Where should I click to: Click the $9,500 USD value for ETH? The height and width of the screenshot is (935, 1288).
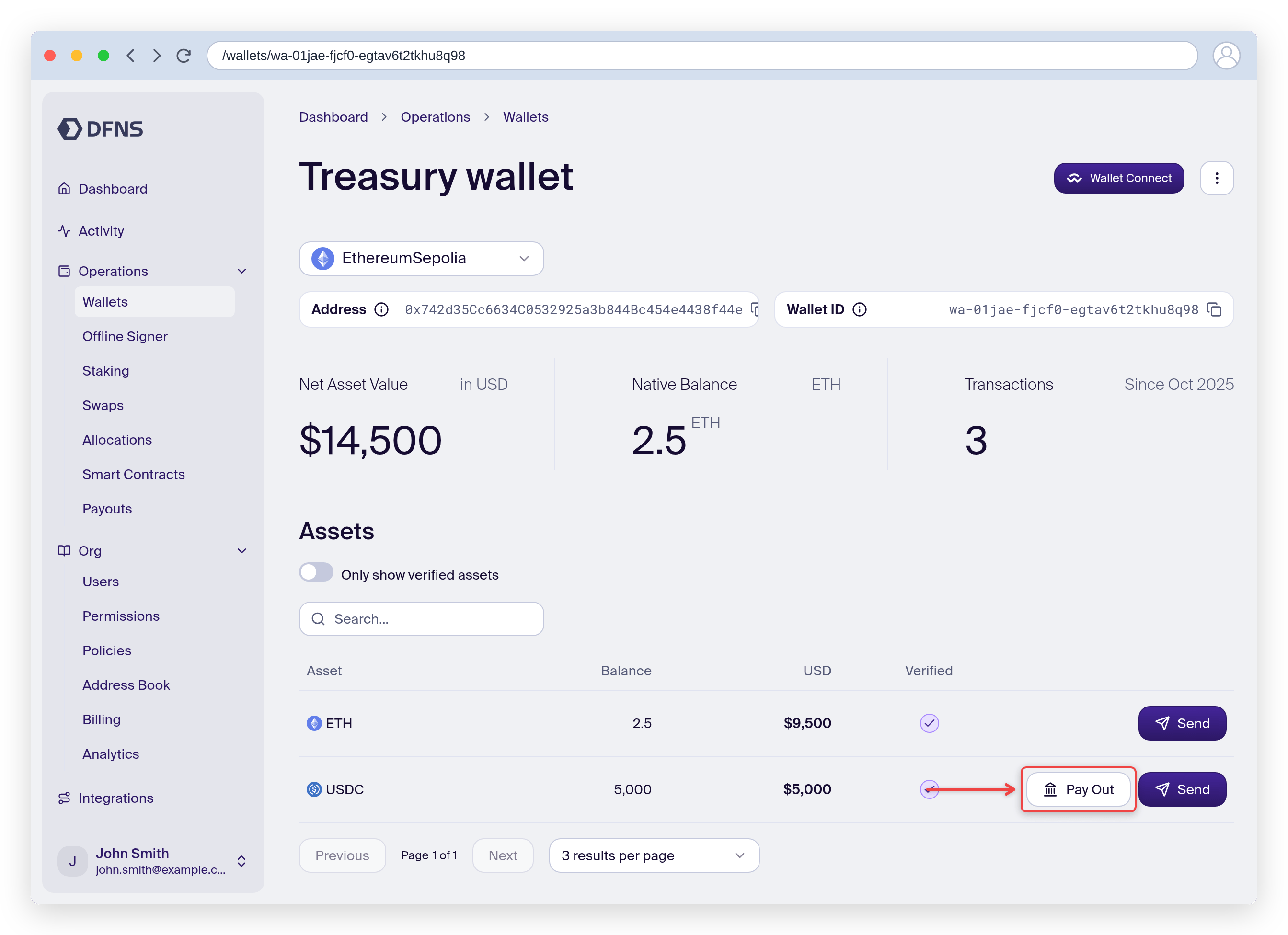807,723
